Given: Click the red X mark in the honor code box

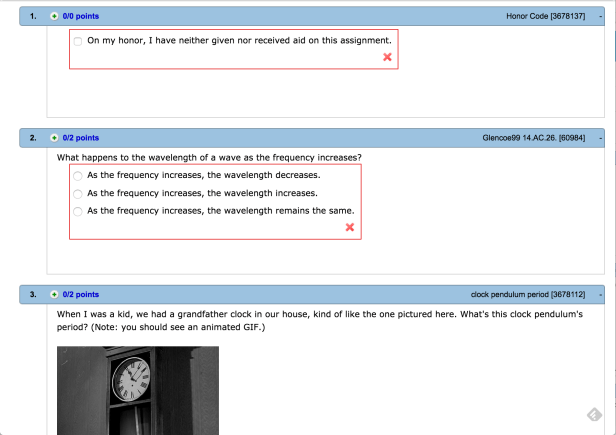Looking at the screenshot, I should [388, 58].
